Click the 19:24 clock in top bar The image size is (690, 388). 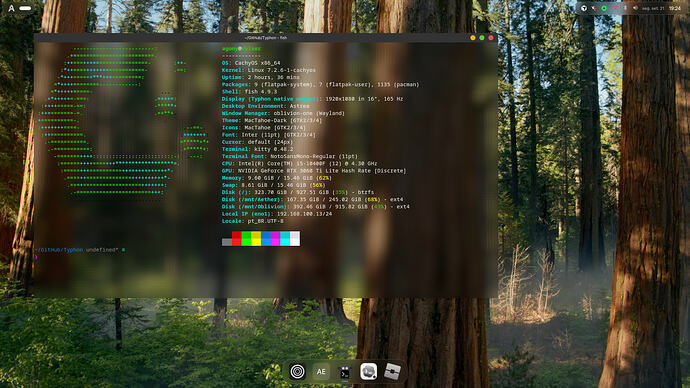pyautogui.click(x=675, y=8)
